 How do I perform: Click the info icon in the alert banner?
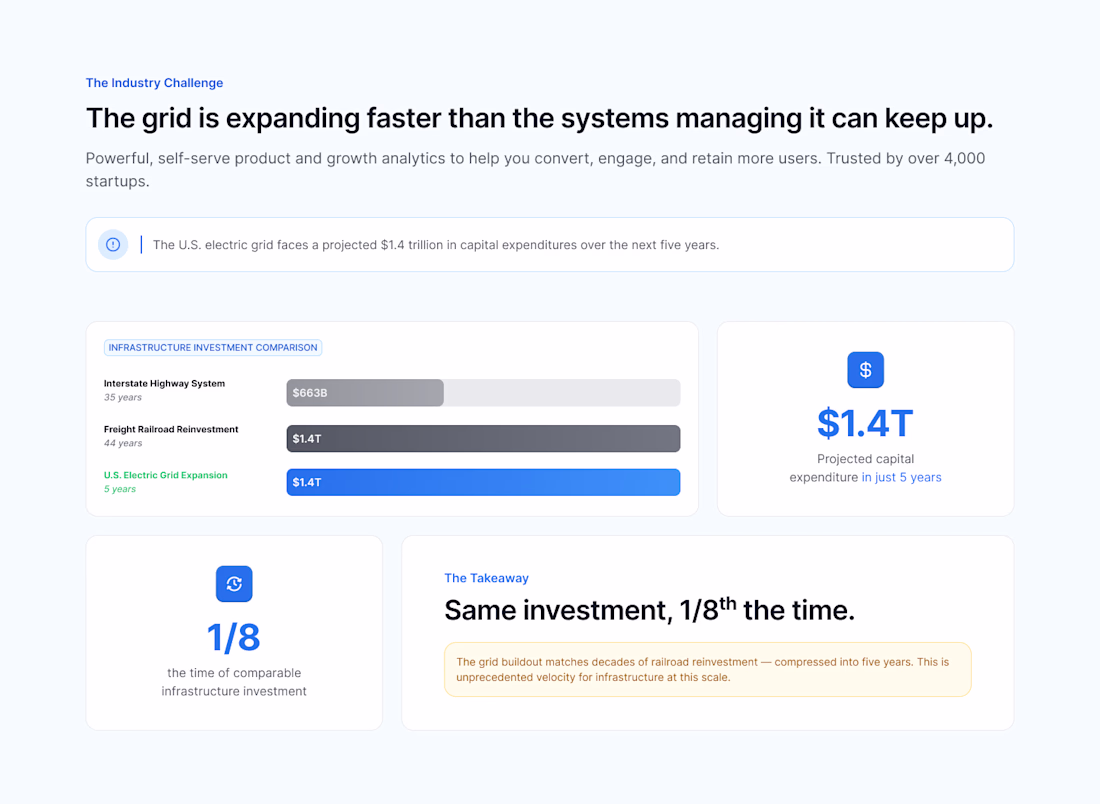pyautogui.click(x=113, y=244)
